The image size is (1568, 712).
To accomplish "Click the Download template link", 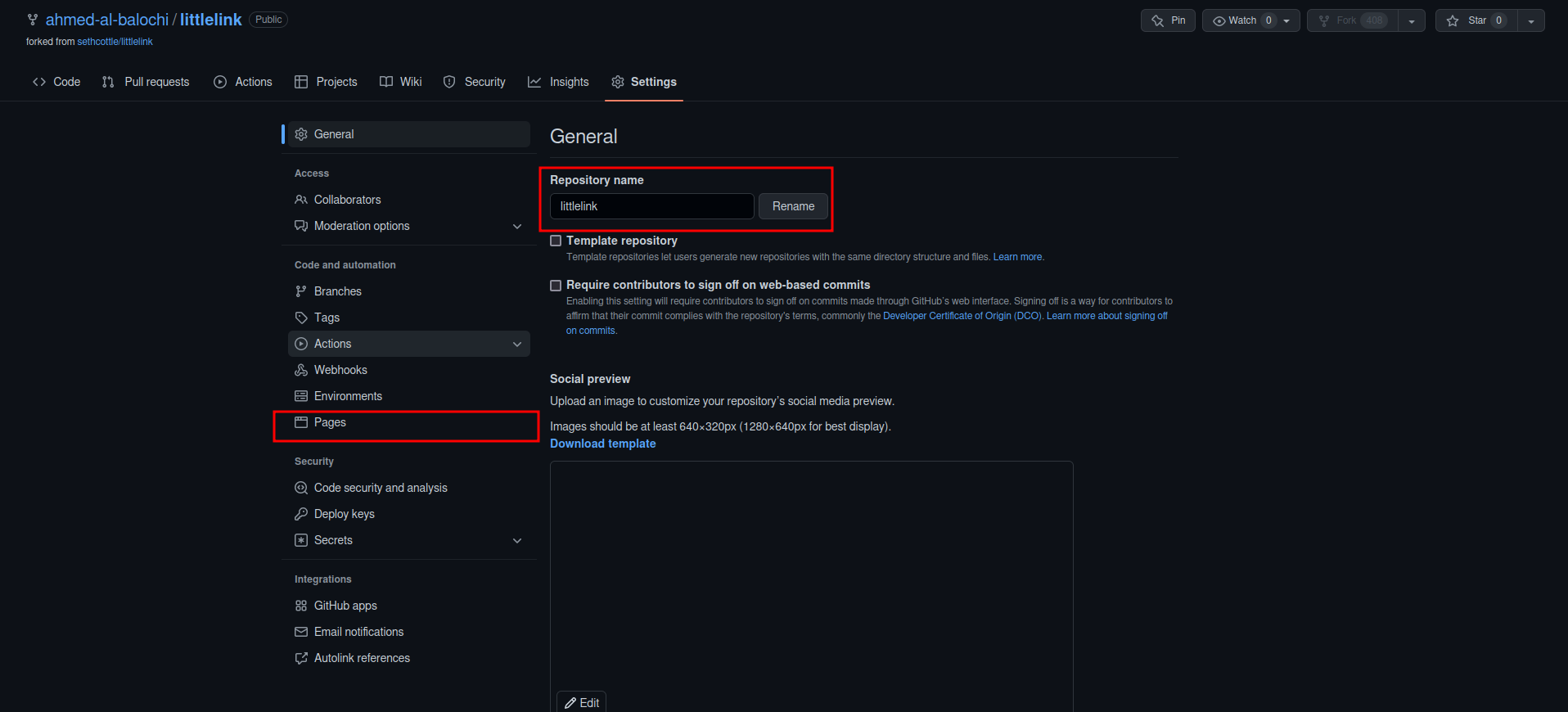I will coord(602,444).
